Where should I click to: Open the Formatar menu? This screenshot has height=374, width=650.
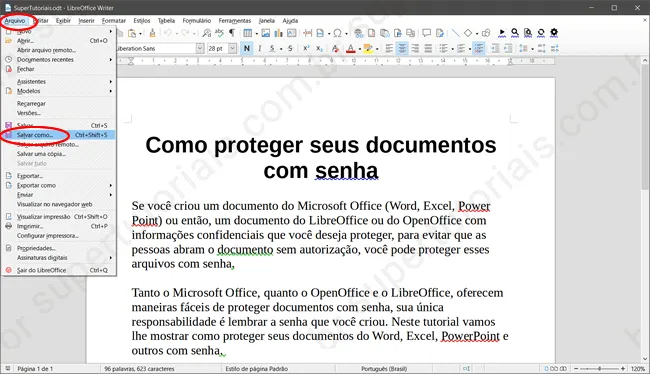click(x=114, y=21)
